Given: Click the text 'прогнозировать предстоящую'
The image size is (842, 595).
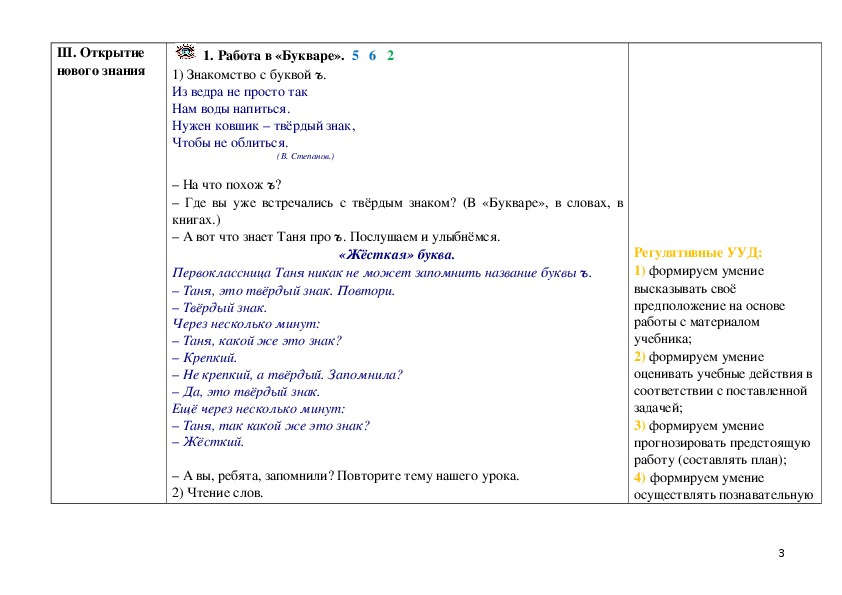Looking at the screenshot, I should pyautogui.click(x=722, y=443).
